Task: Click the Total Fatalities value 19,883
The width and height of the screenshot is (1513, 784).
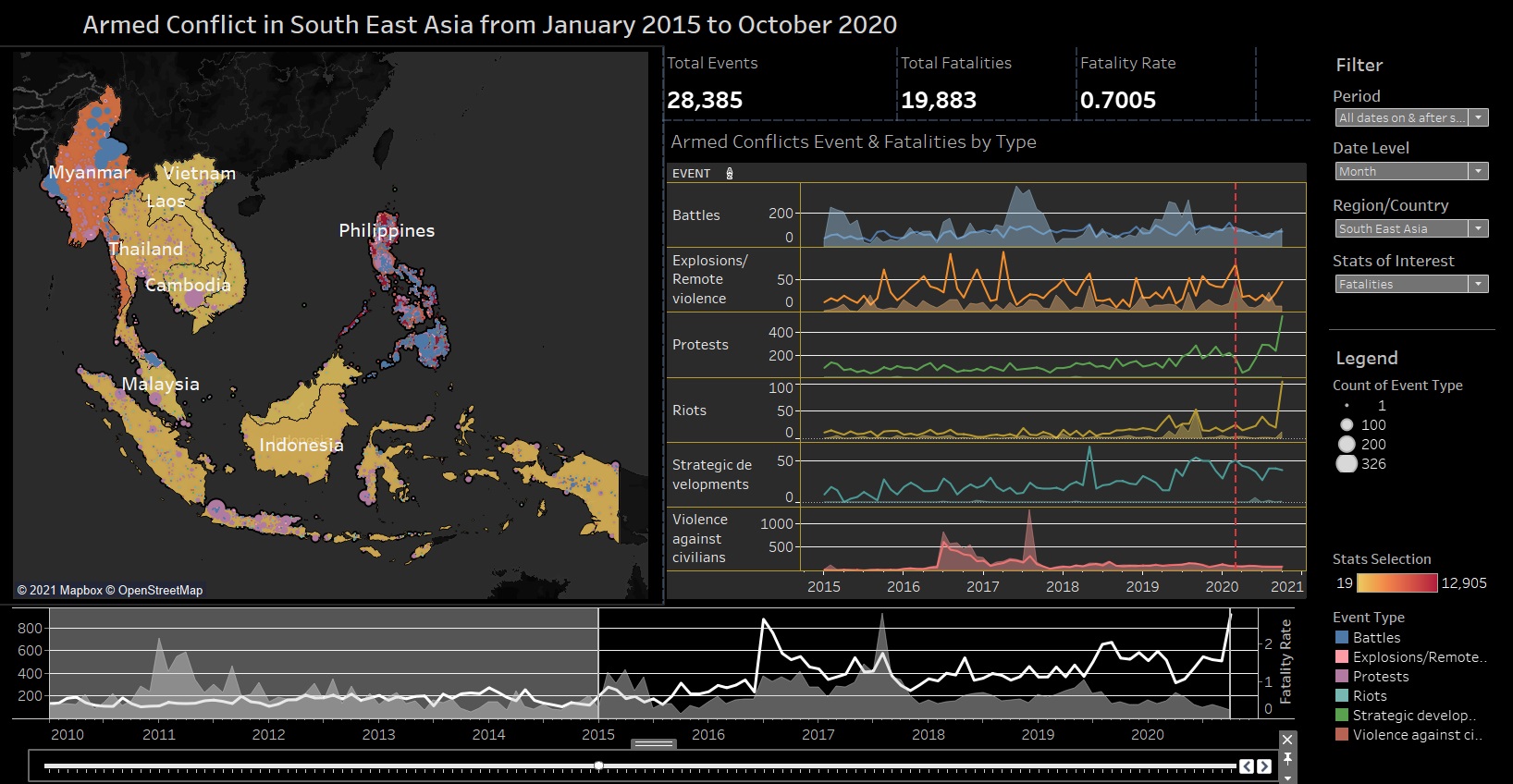Action: click(x=939, y=100)
